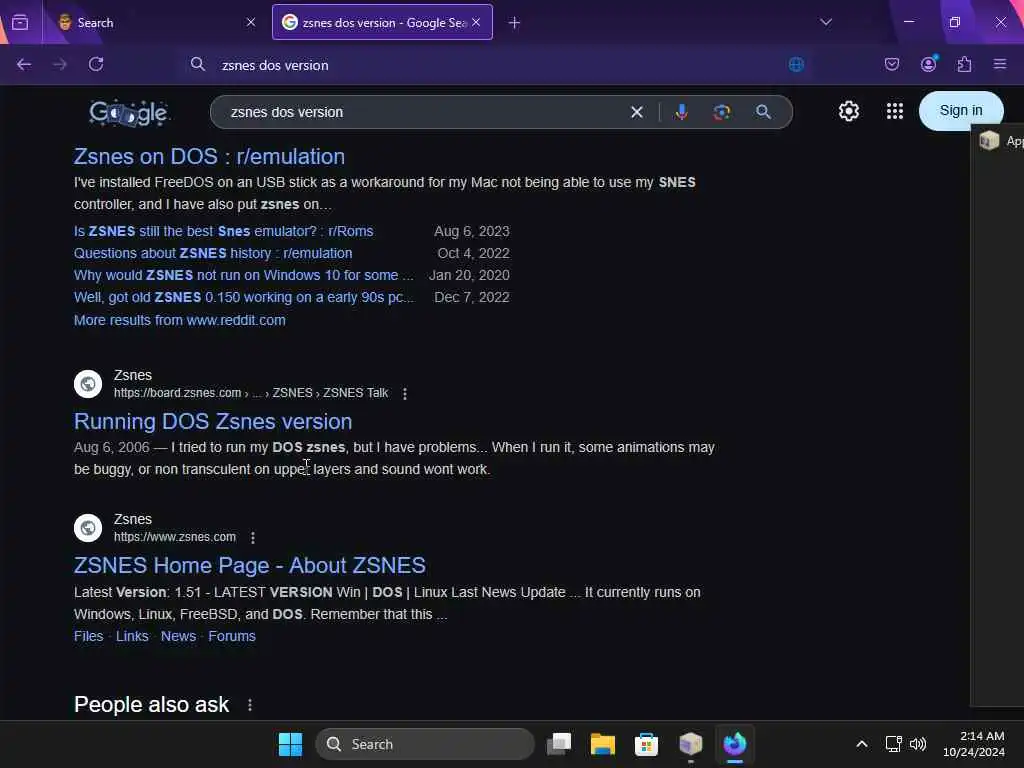The width and height of the screenshot is (1024, 768).
Task: Open the volume tray icon
Action: pos(918,744)
